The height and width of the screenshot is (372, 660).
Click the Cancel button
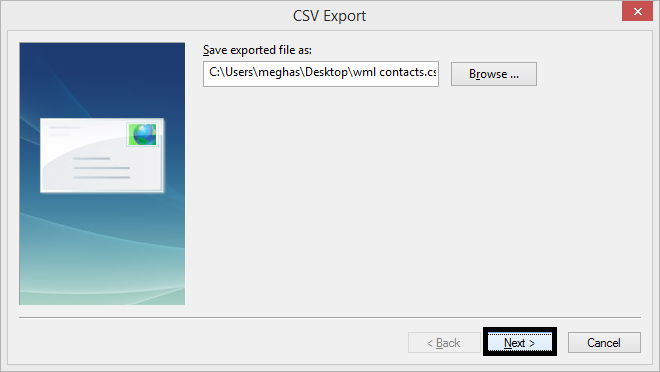[604, 343]
